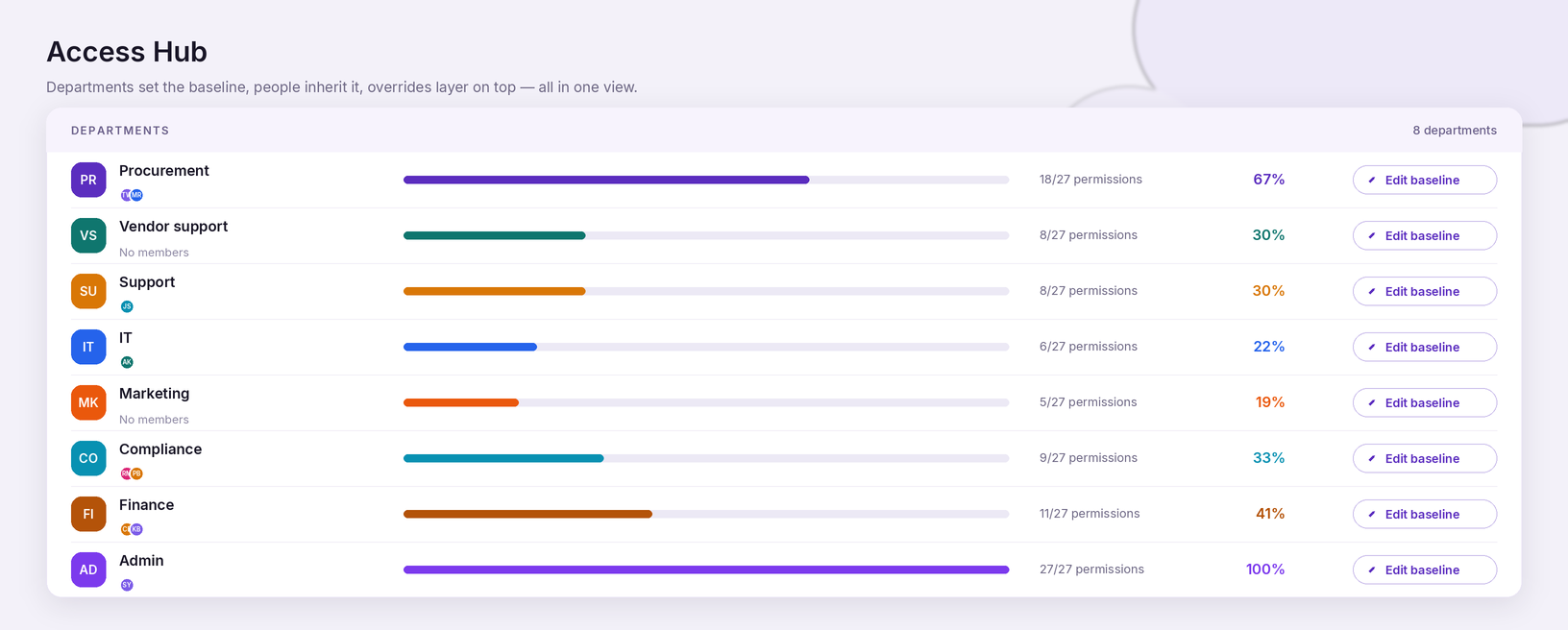Edit baseline for Vendor support

click(1425, 235)
